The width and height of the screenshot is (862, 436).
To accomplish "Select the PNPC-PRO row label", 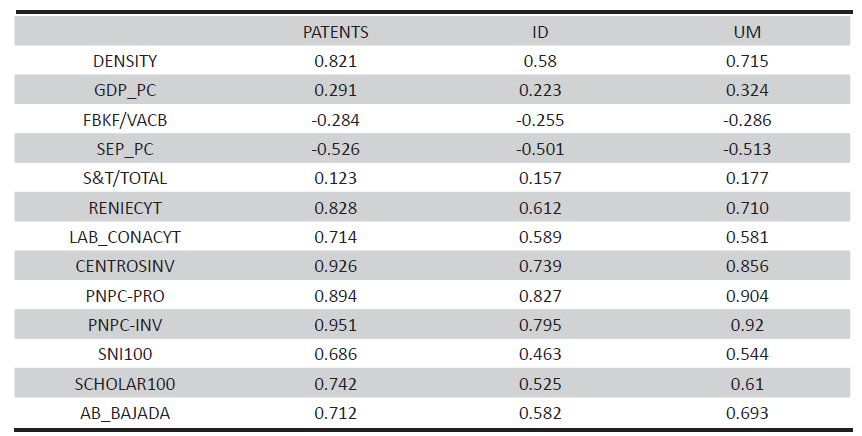I will tap(125, 296).
